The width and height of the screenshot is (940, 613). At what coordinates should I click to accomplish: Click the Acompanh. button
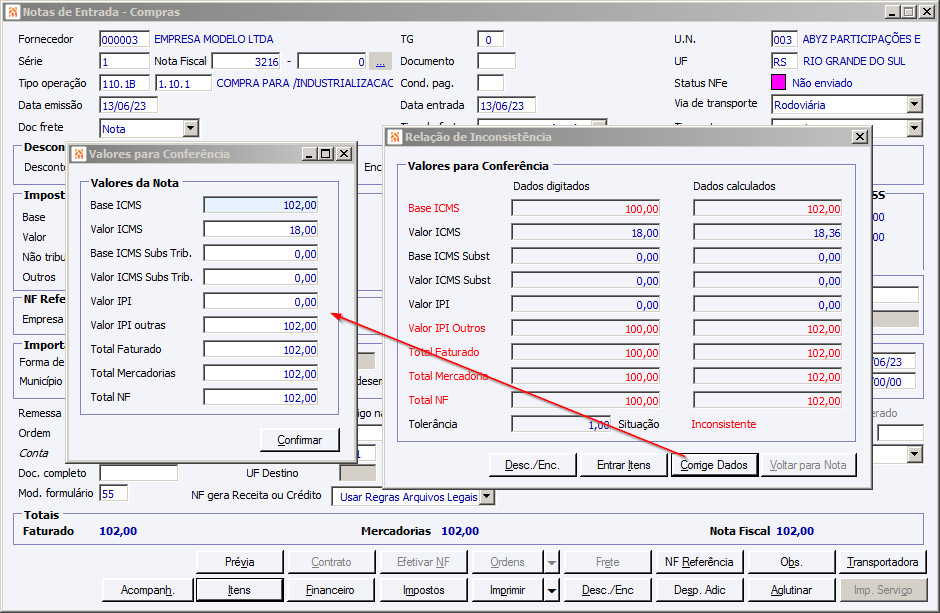click(147, 590)
